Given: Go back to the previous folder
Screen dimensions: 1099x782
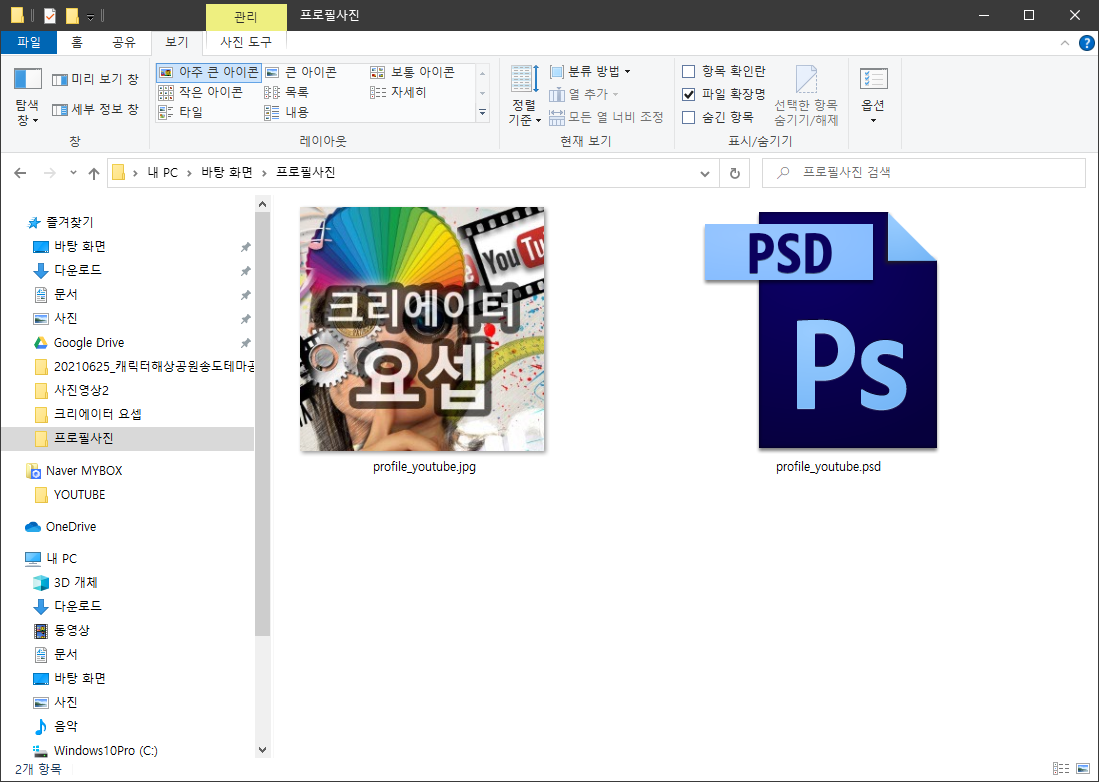Looking at the screenshot, I should 20,173.
